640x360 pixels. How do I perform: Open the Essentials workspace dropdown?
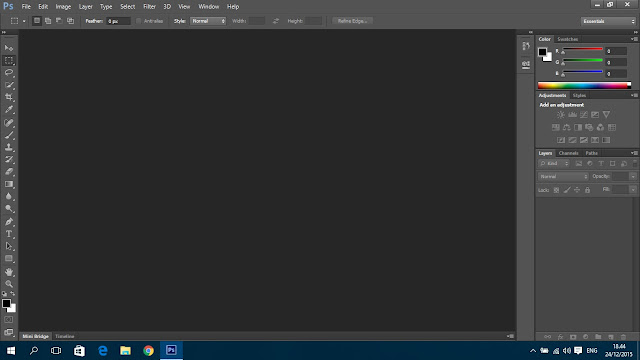click(608, 21)
